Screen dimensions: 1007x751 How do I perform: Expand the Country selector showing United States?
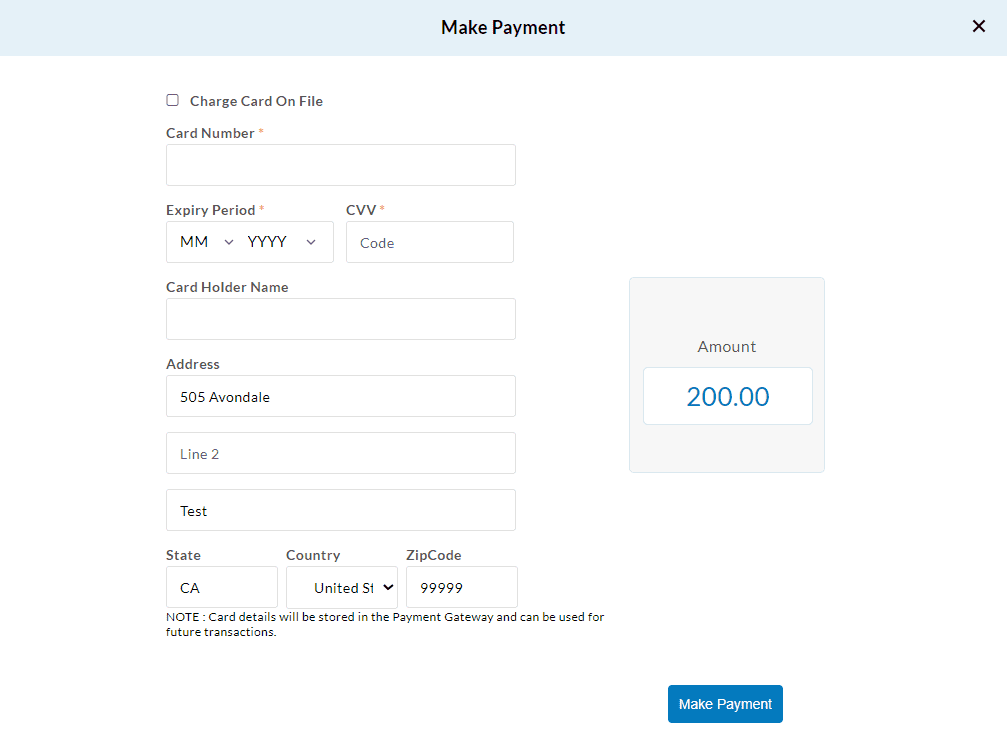[341, 587]
